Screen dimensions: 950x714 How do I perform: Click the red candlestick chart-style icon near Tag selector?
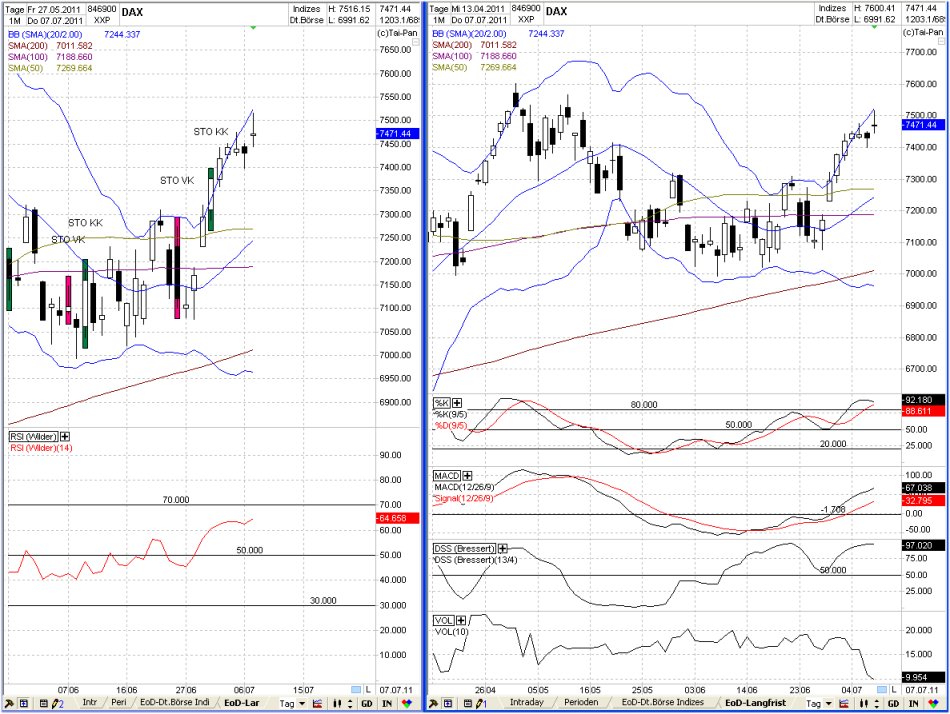(x=317, y=704)
